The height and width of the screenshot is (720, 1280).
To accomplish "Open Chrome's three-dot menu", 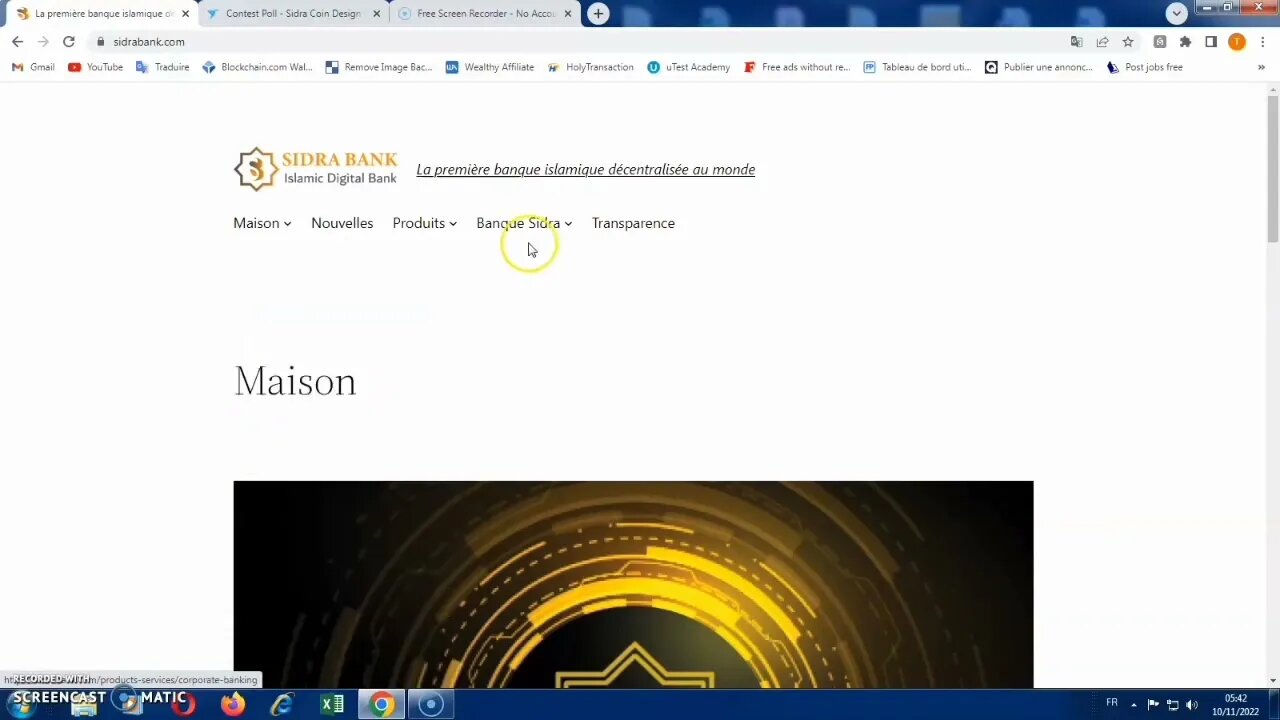I will 1263,42.
